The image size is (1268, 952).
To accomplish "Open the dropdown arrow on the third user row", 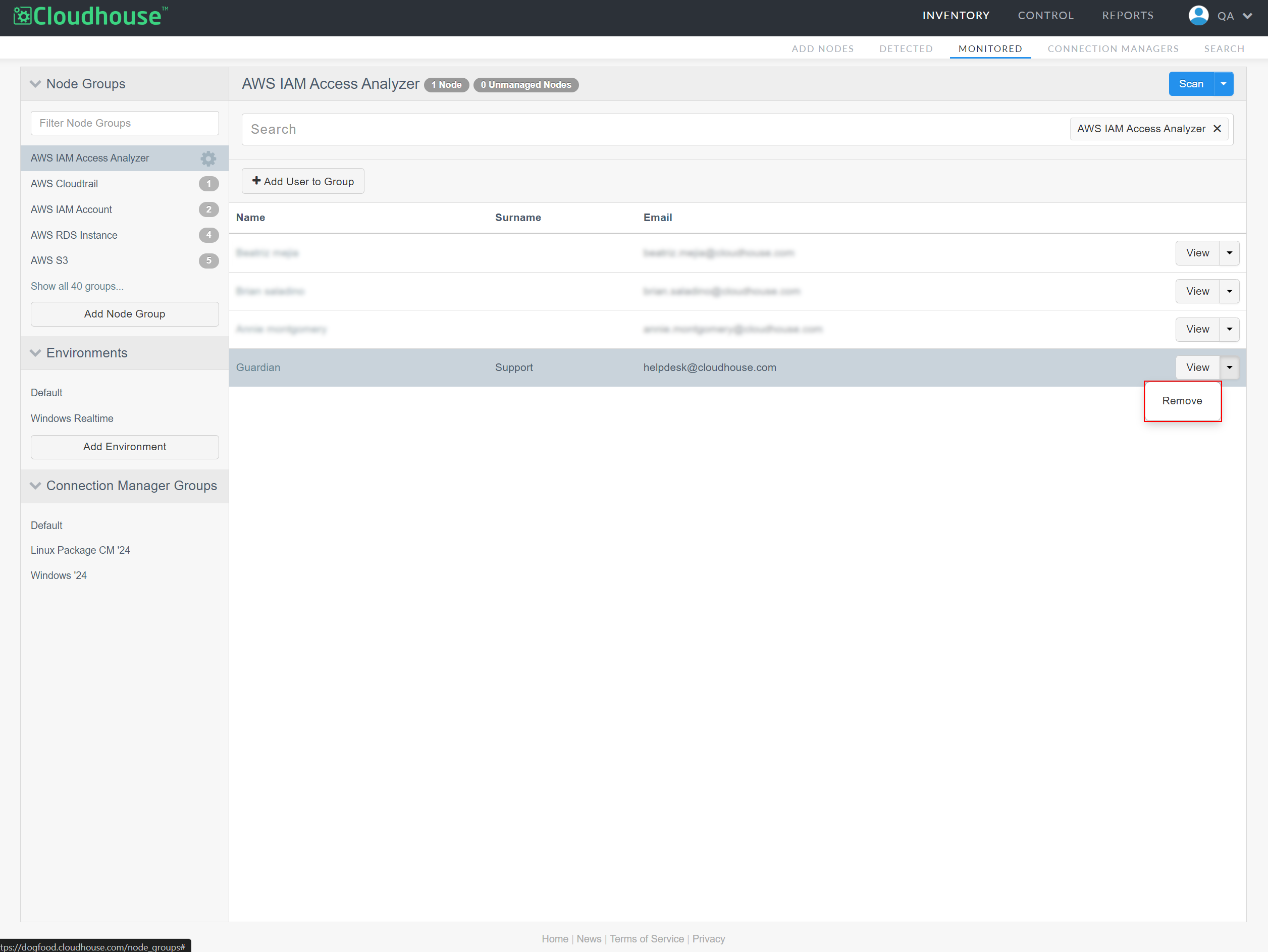I will 1229,330.
